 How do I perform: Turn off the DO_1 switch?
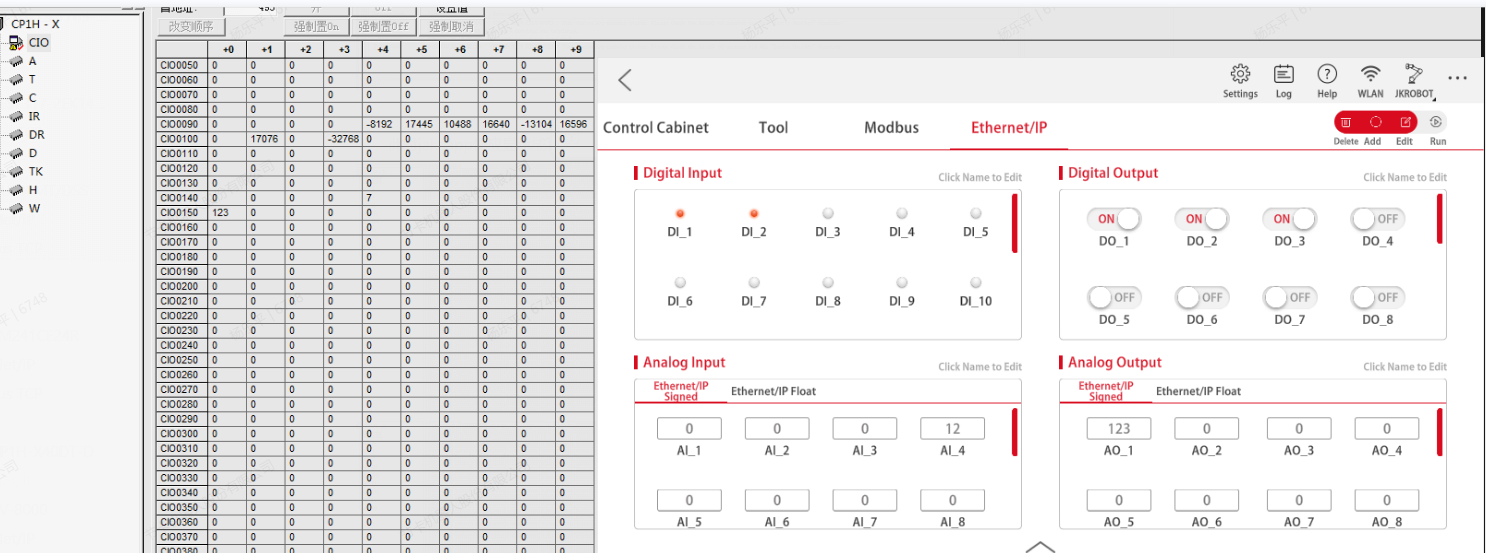pos(1114,219)
